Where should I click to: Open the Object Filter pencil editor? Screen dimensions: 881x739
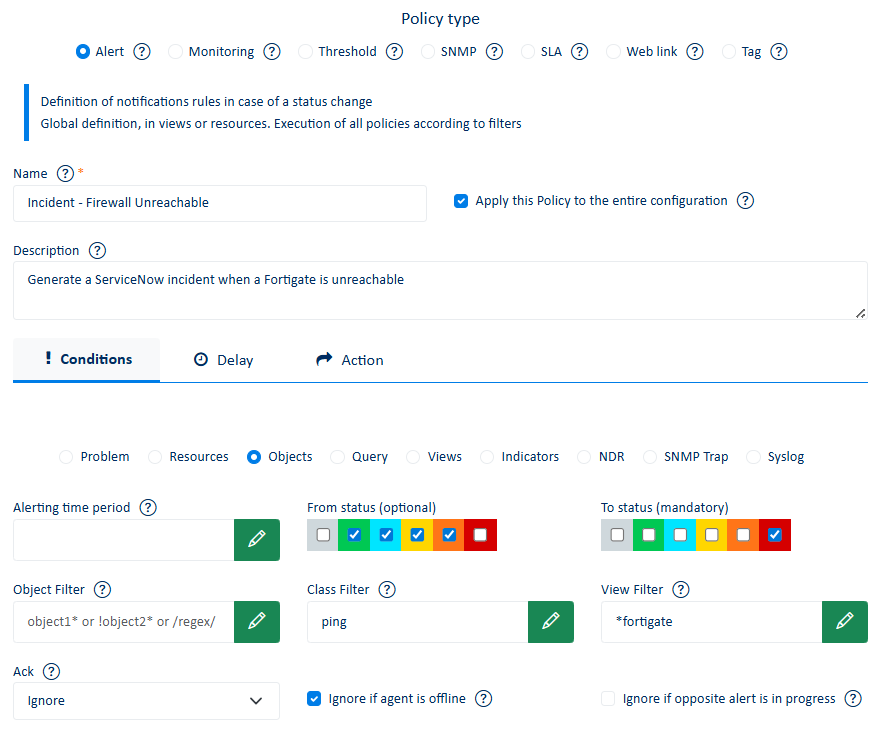point(257,622)
